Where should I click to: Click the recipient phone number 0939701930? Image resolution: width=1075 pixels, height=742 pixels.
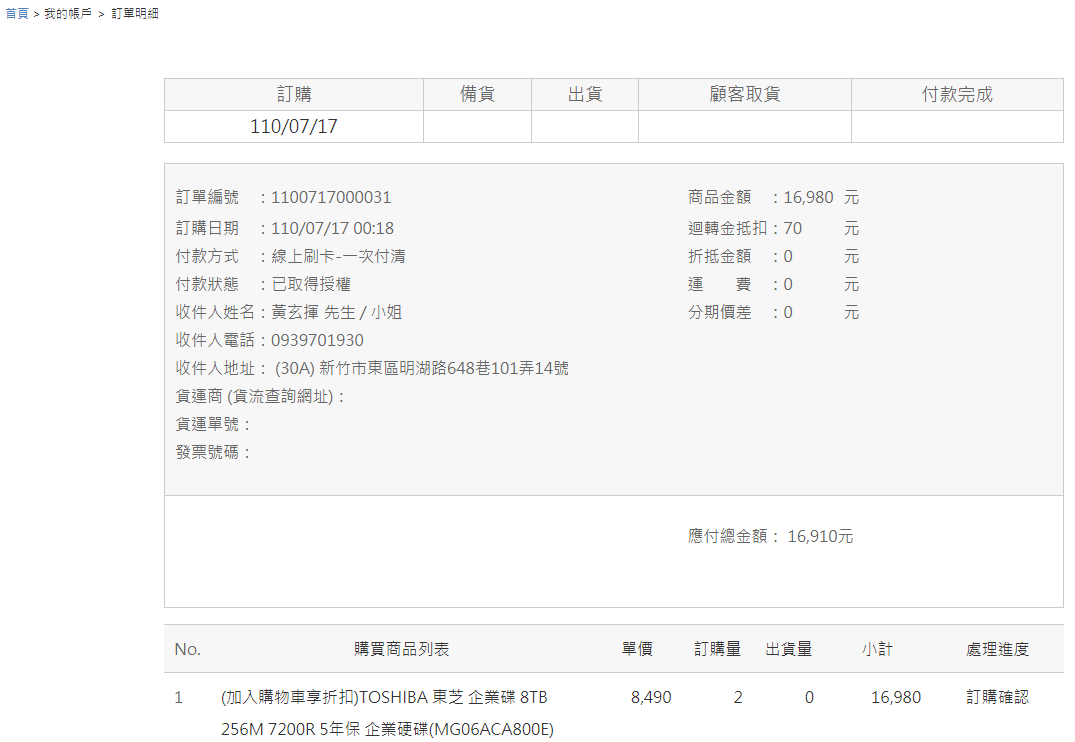coord(317,341)
